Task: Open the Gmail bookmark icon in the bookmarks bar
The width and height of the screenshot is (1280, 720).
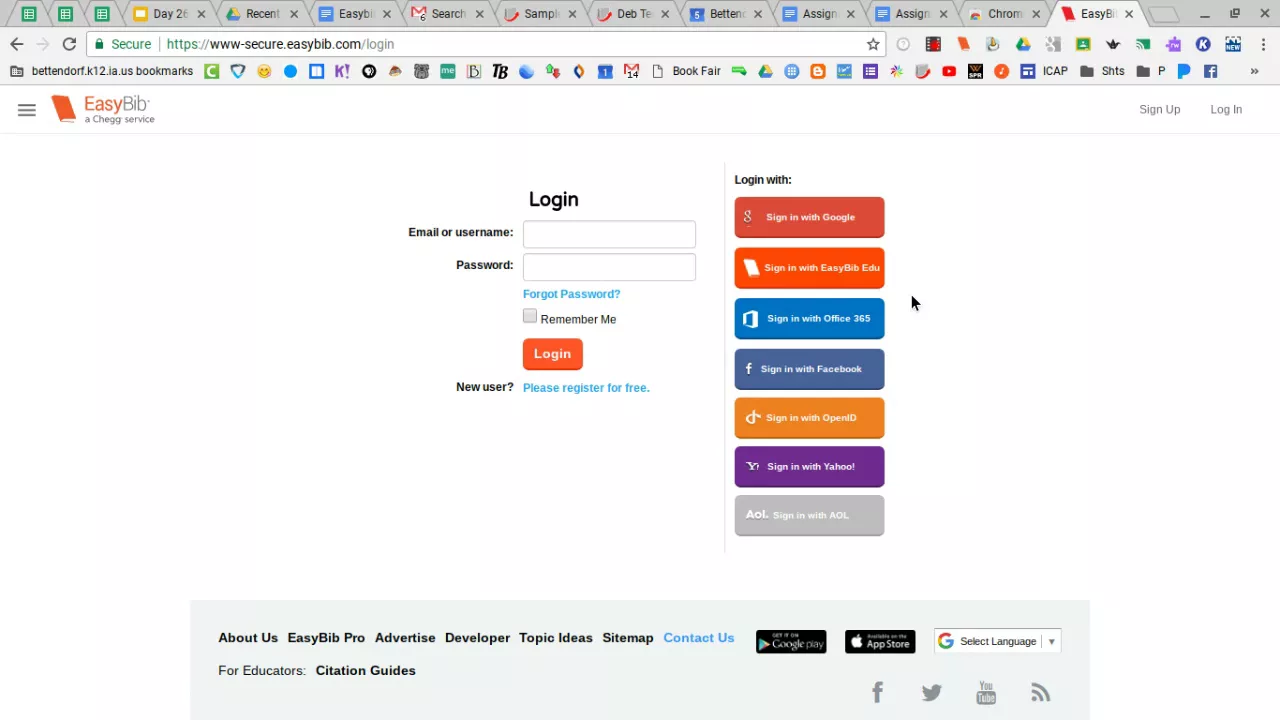Action: pyautogui.click(x=631, y=71)
